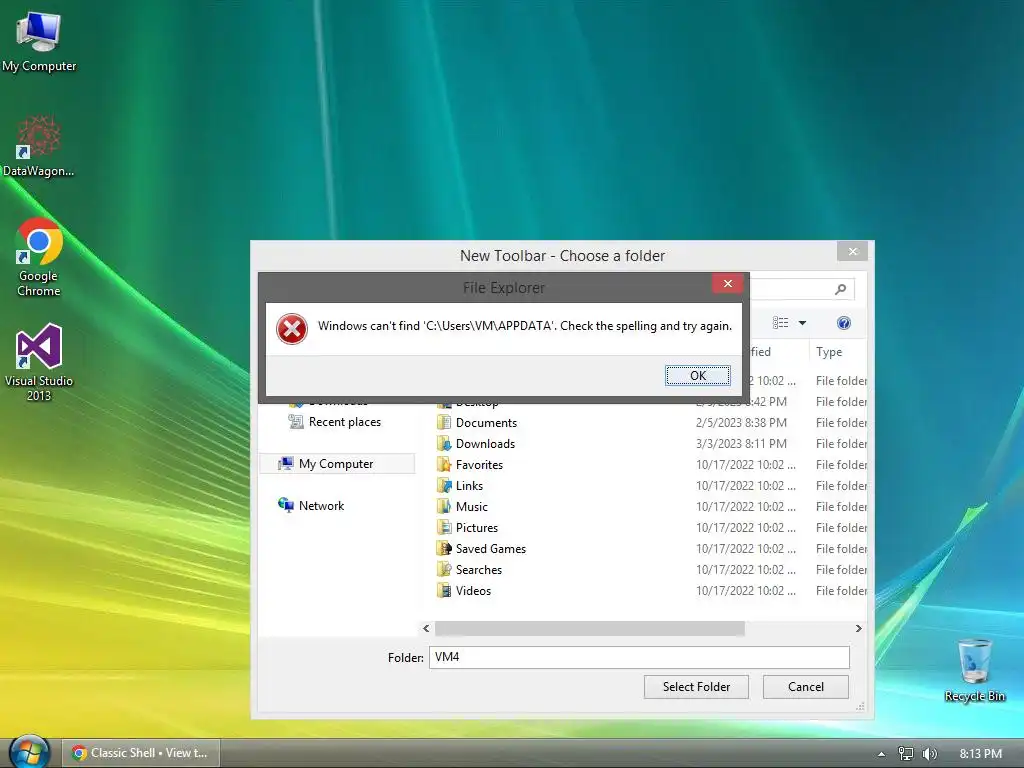Open the blue Help icon
The width and height of the screenshot is (1024, 768).
(x=843, y=323)
